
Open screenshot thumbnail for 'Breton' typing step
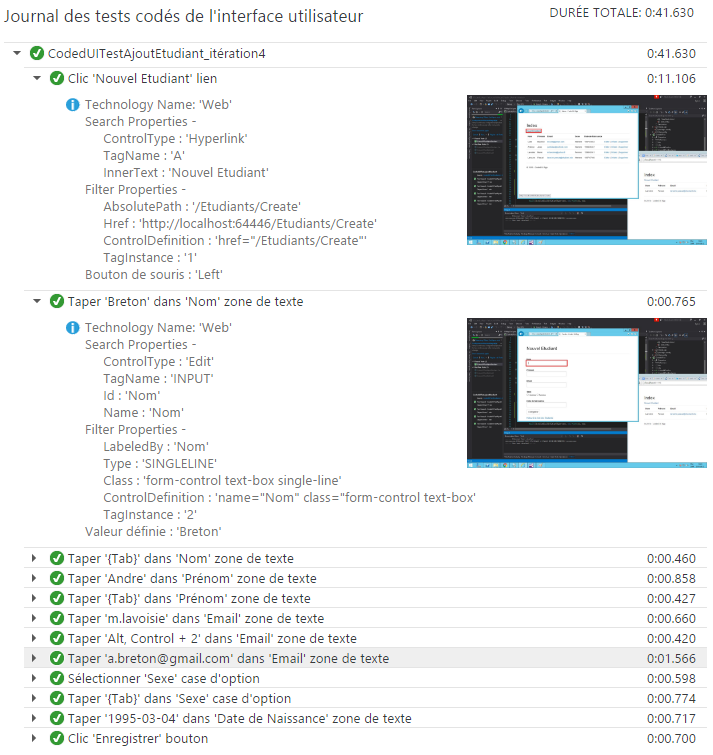[x=587, y=393]
